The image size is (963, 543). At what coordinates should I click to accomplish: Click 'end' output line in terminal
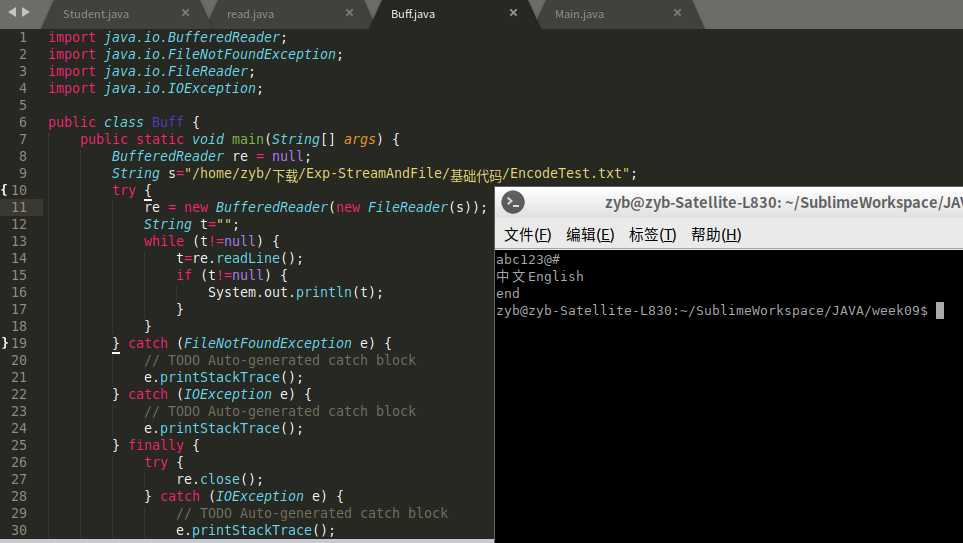click(x=508, y=294)
